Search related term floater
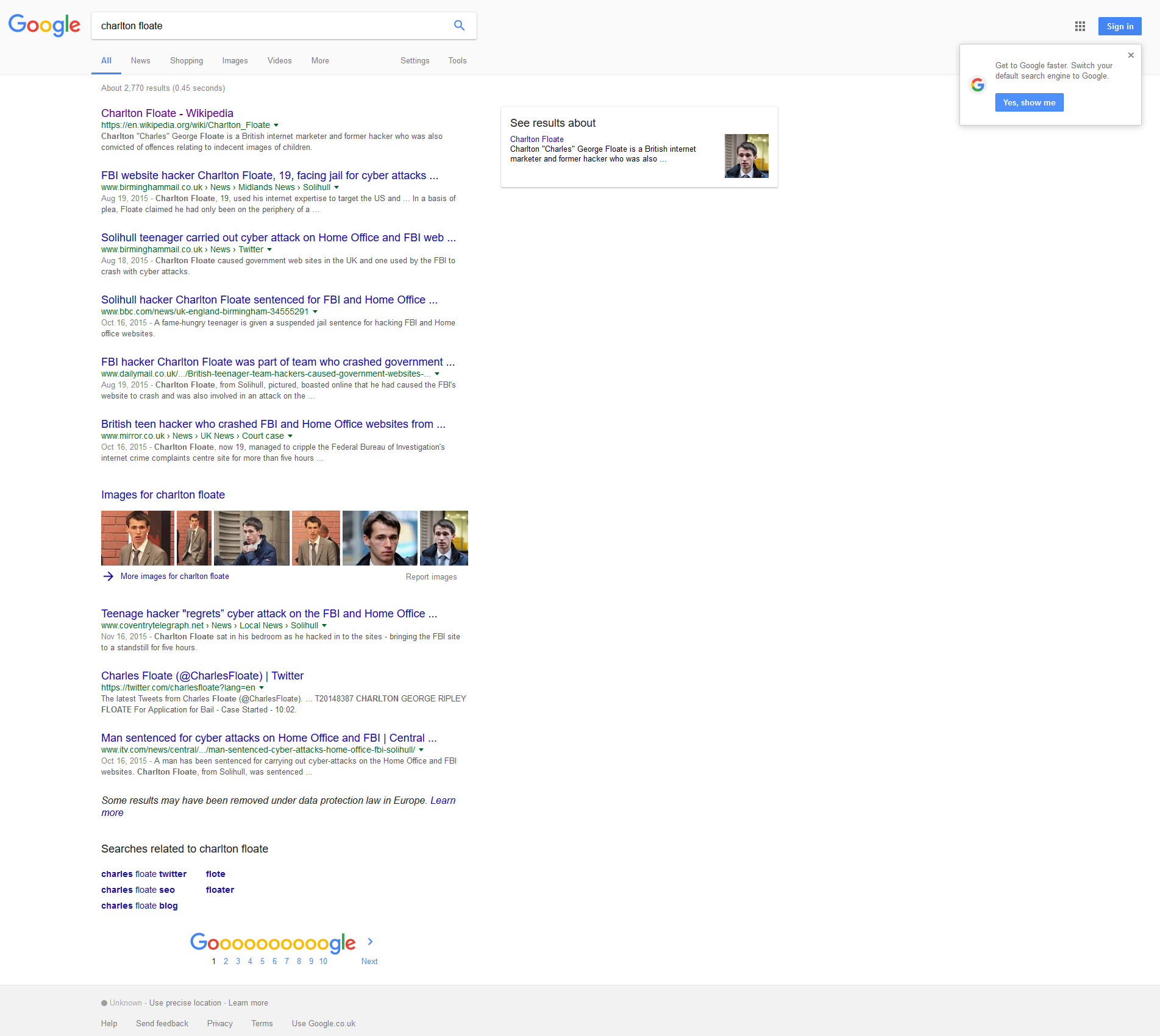The image size is (1160, 1036). [x=220, y=890]
